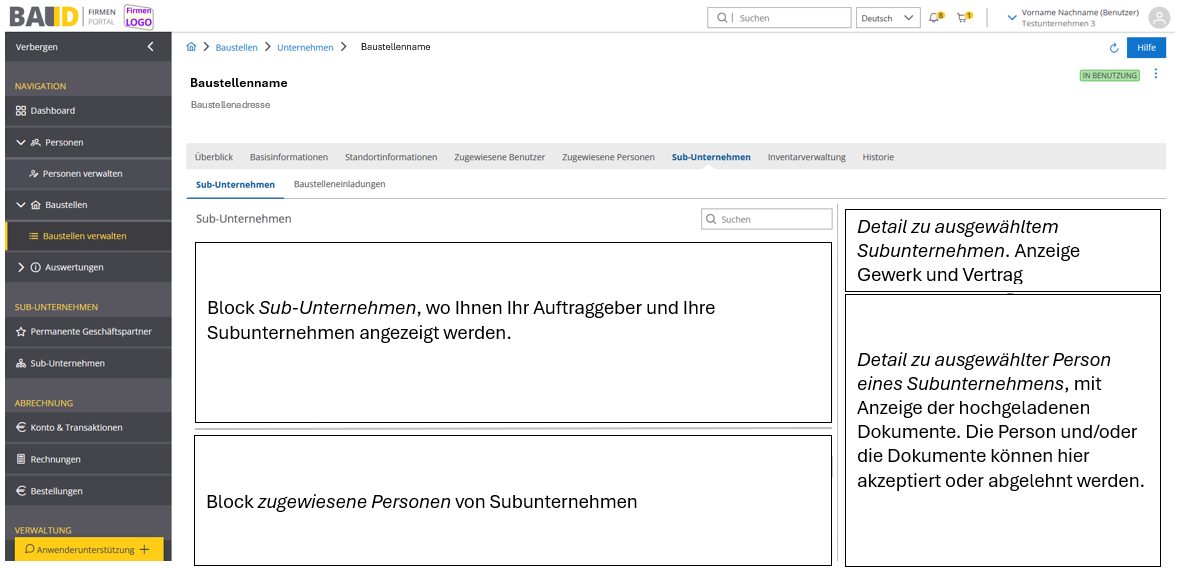Screen dimensions: 1177x568
Task: Collapse the Personen navigation group
Action: (x=21, y=143)
